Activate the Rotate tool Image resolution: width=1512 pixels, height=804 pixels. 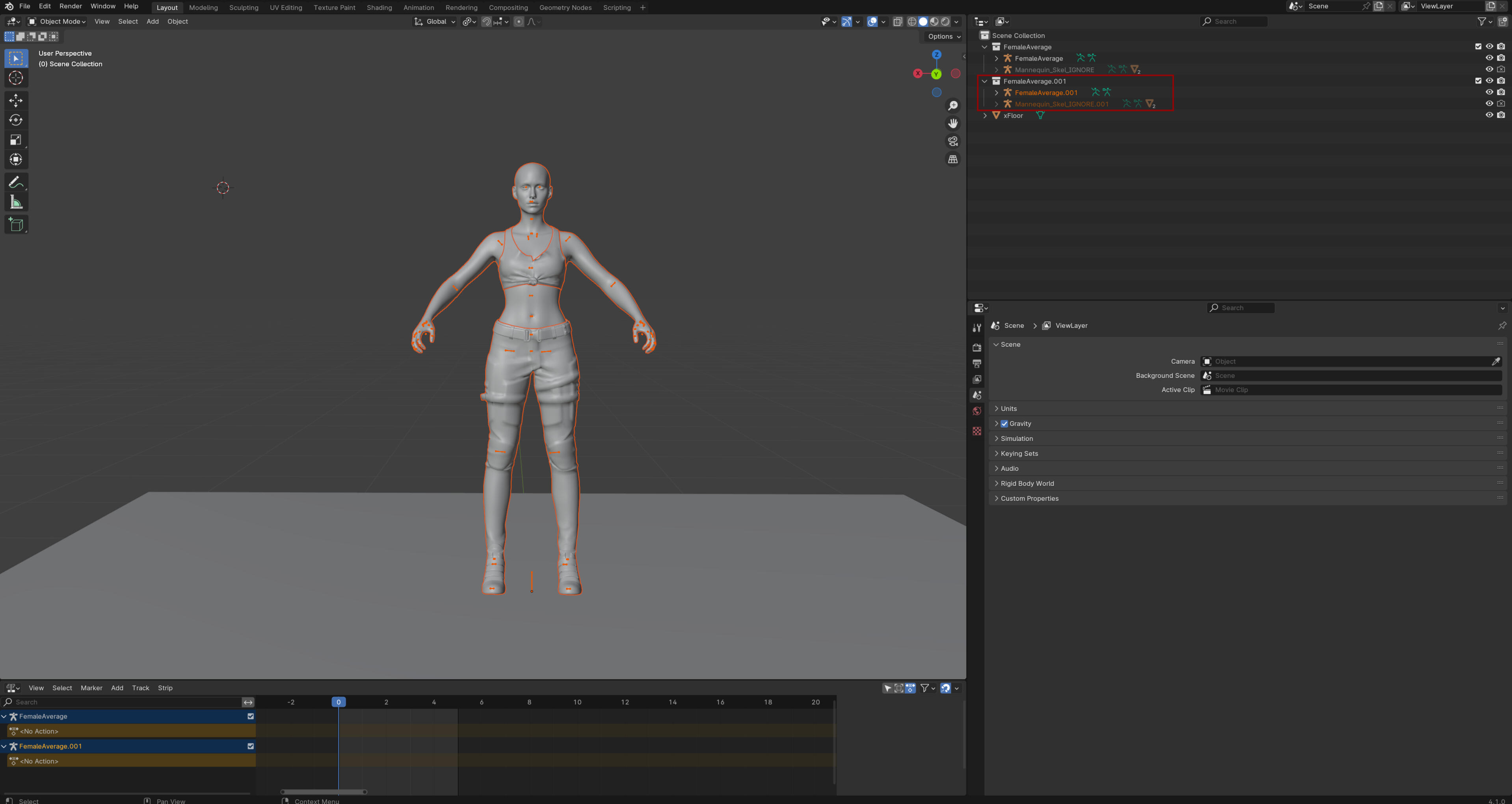16,120
